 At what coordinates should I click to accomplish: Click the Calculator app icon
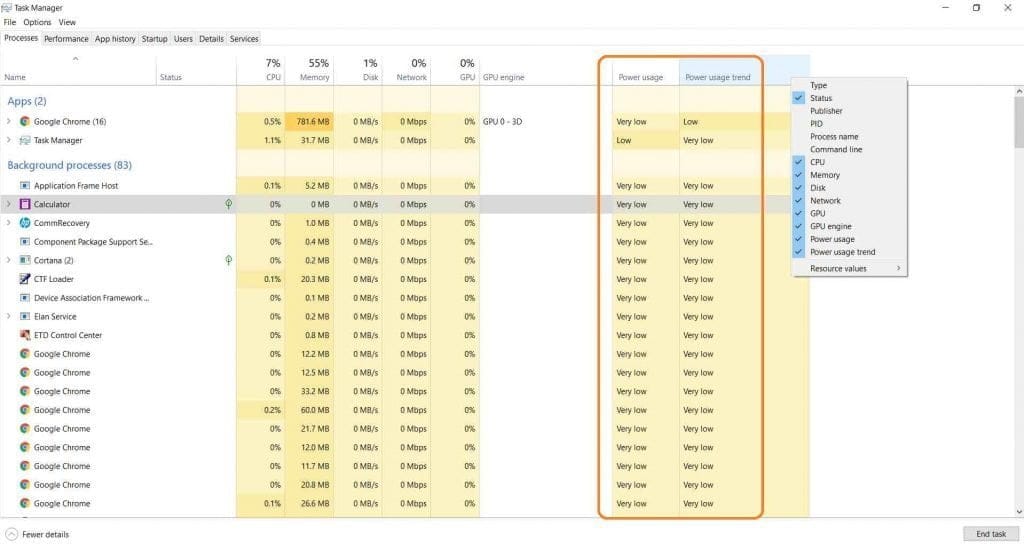(x=25, y=204)
